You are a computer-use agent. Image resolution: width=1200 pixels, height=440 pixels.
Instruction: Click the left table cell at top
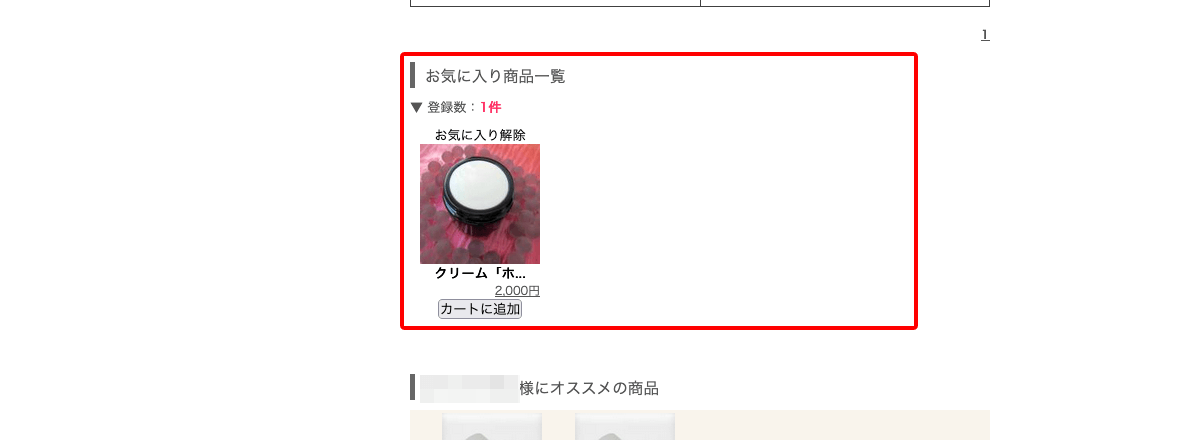(x=555, y=3)
